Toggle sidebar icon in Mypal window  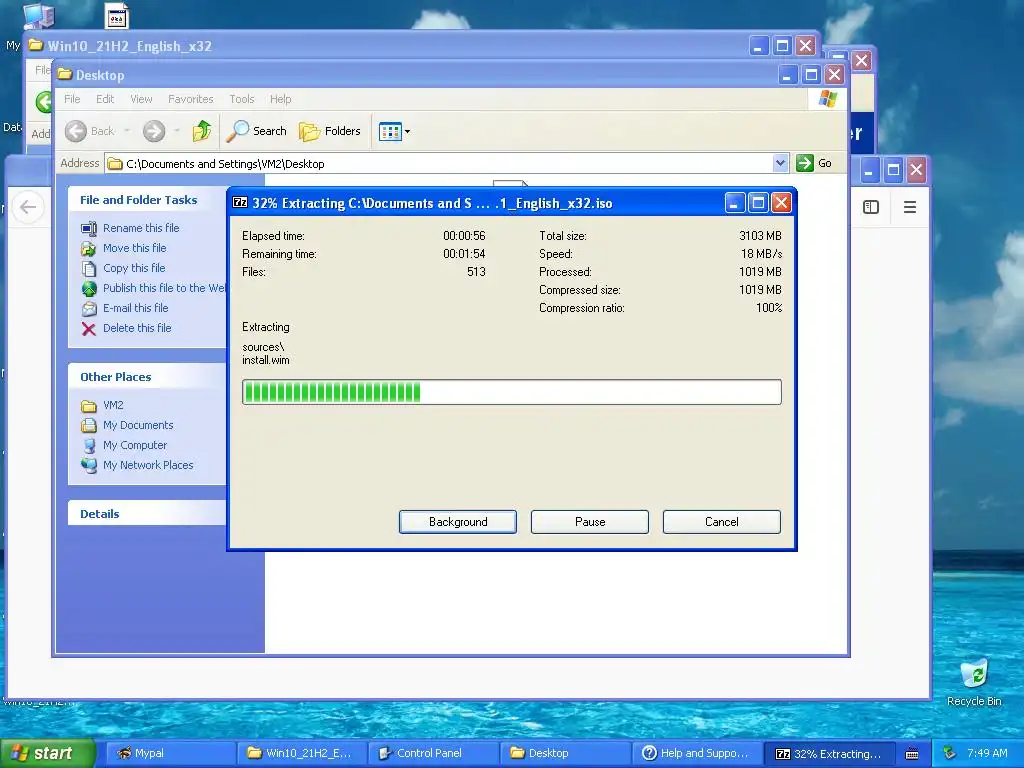click(x=871, y=207)
